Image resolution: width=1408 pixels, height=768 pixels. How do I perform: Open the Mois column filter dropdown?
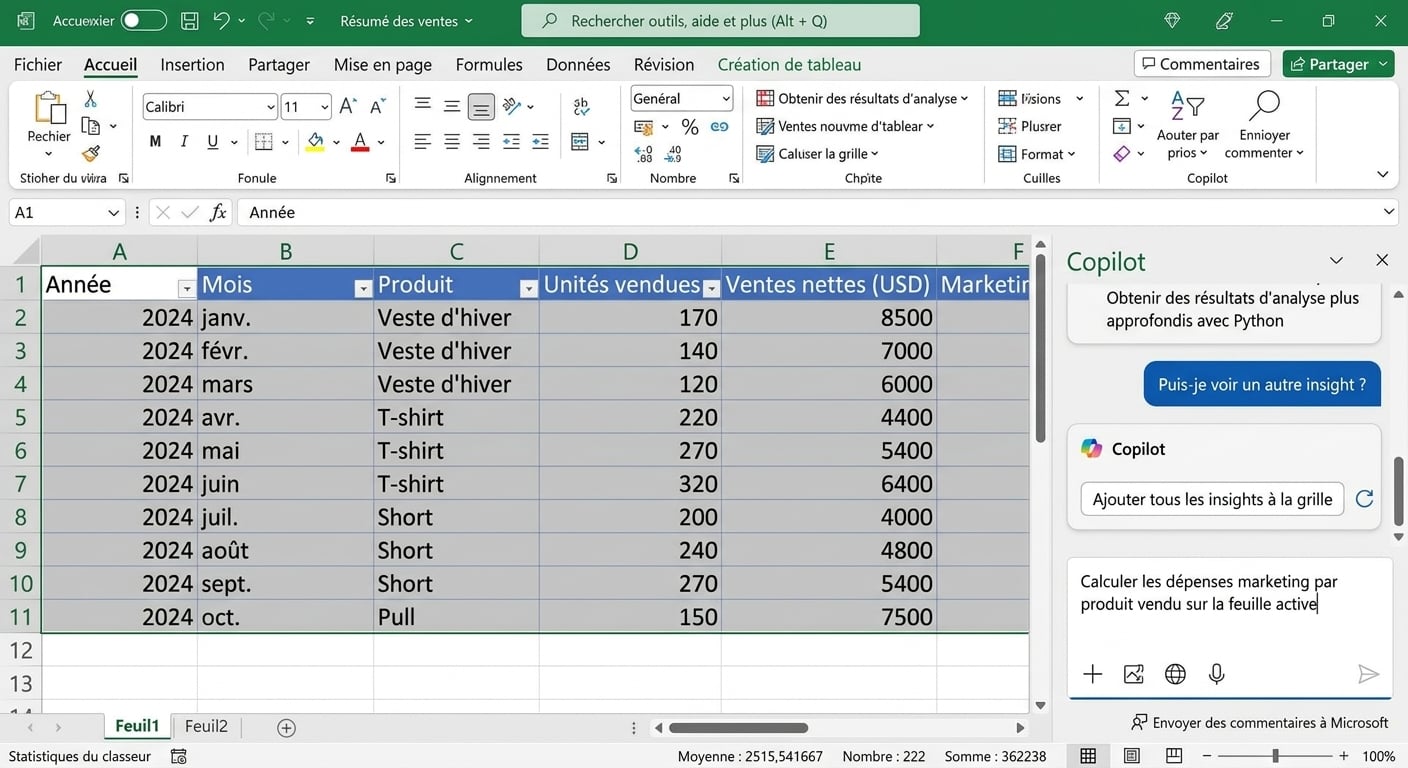pyautogui.click(x=363, y=289)
